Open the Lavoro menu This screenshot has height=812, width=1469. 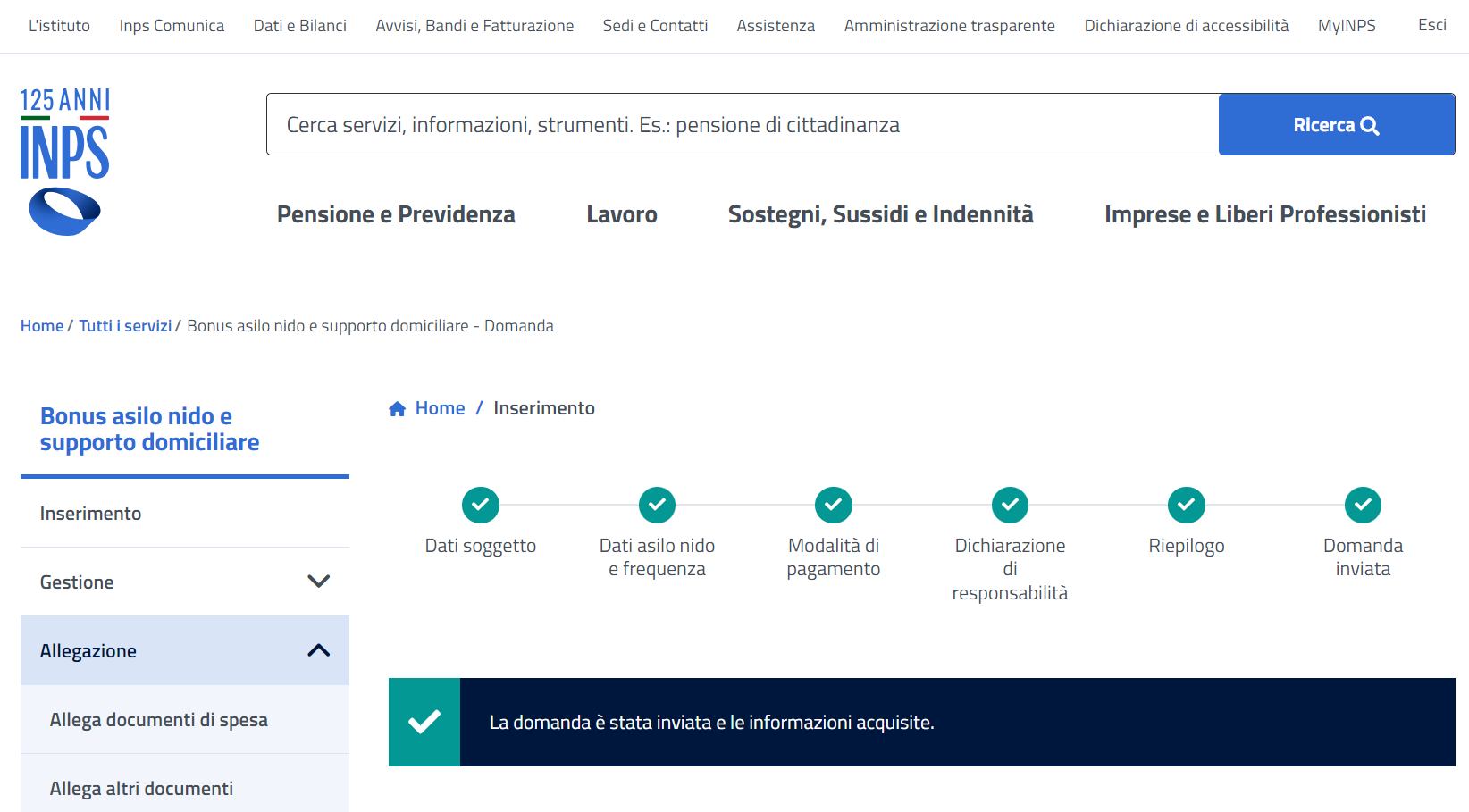(x=622, y=214)
